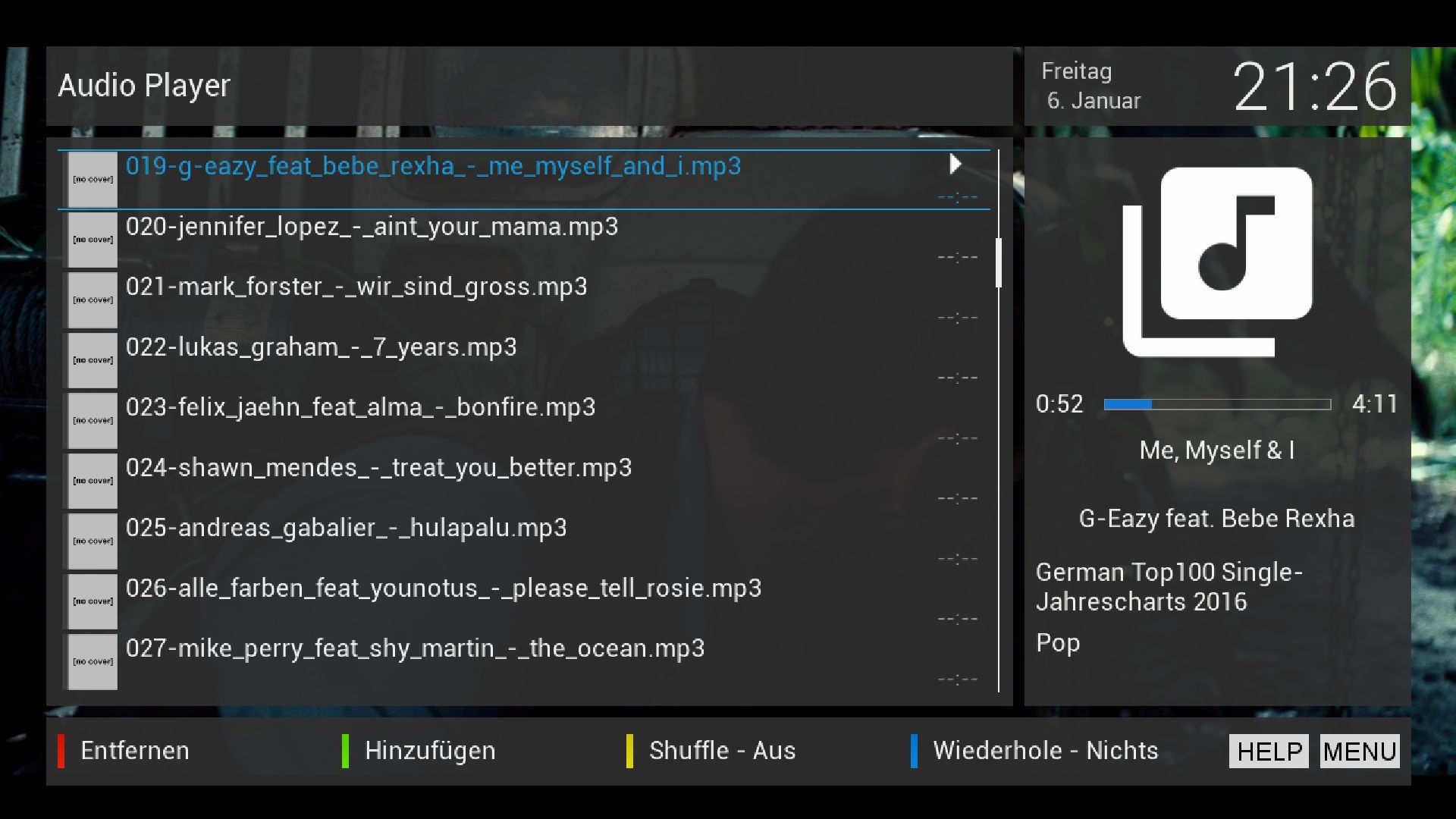Screen dimensions: 1456x819
Task: Click the red Entfernen color key
Action: coord(61,751)
